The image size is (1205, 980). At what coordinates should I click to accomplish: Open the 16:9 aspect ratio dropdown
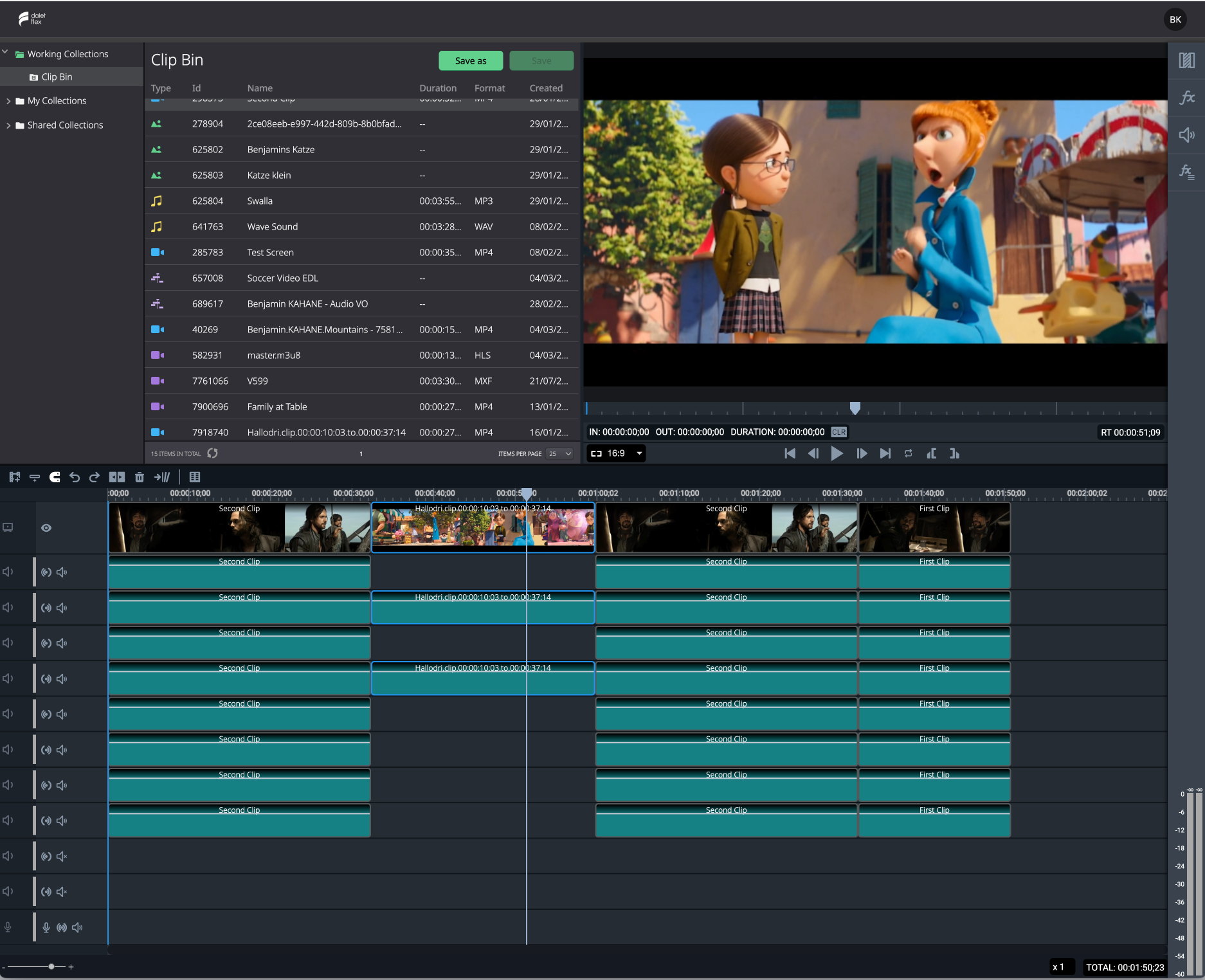click(616, 453)
